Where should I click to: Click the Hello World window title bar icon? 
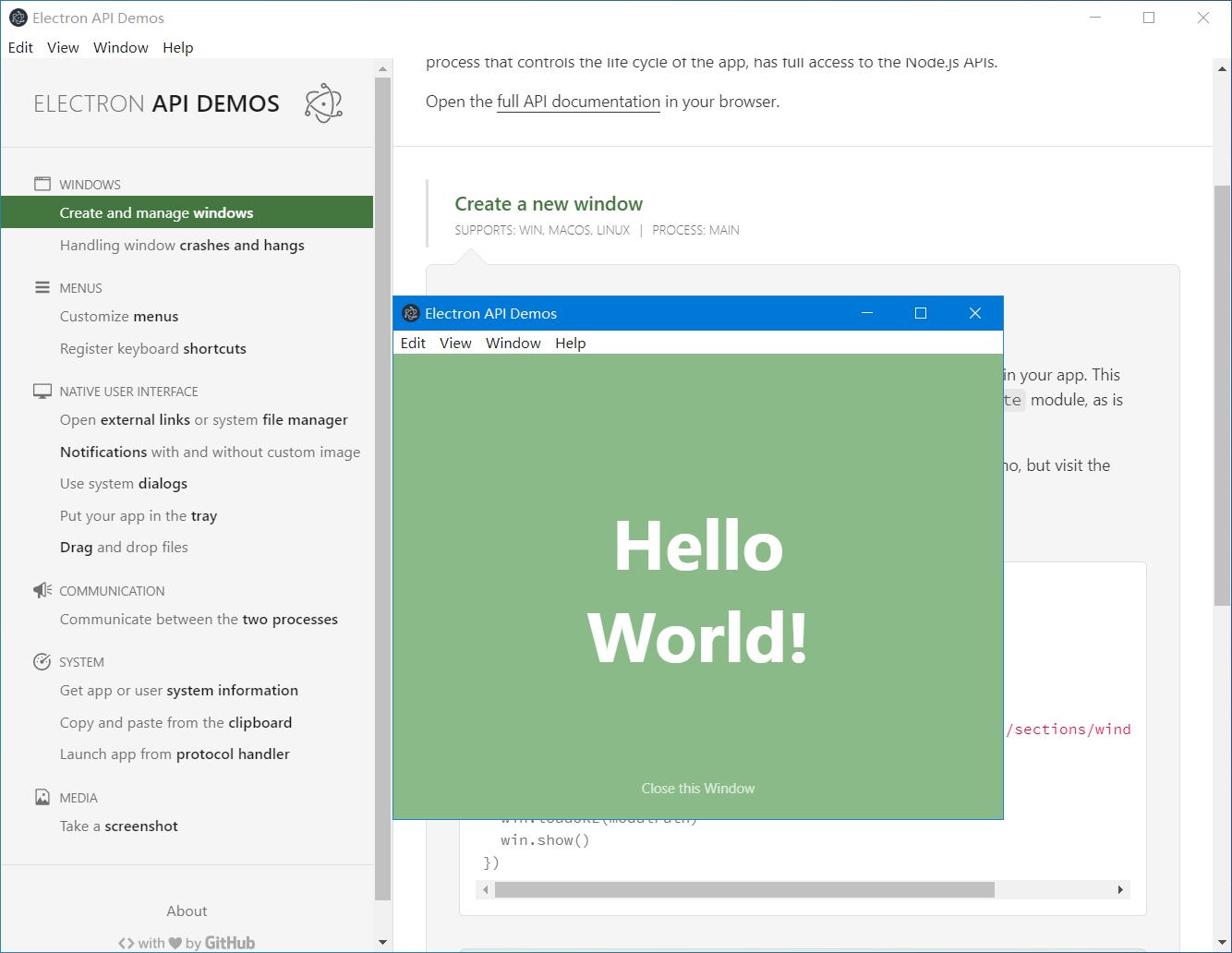click(411, 313)
